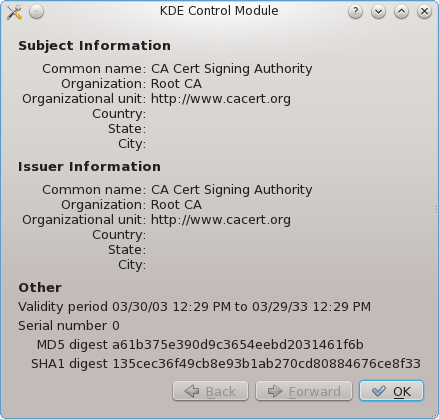
Task: Click the issuer's Root CA organization value
Action: pos(176,205)
